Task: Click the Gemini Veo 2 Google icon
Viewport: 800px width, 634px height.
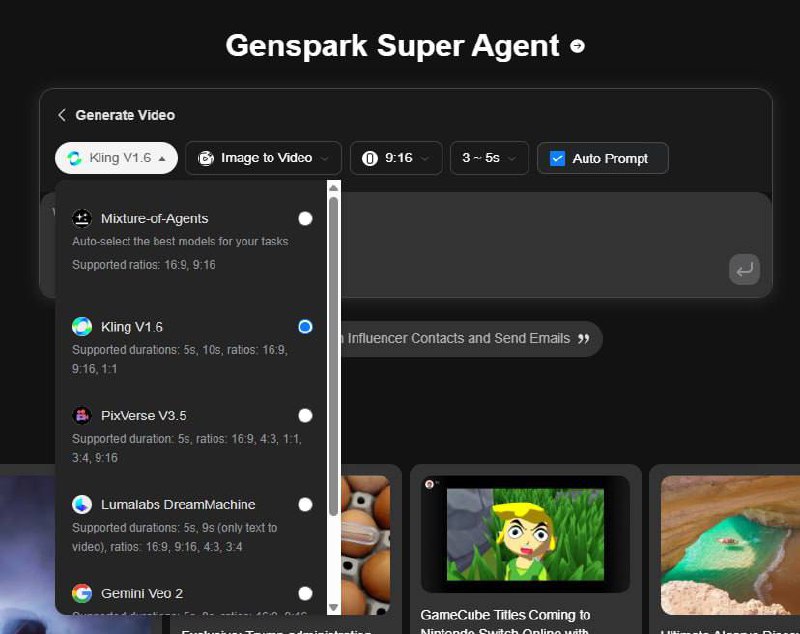Action: (82, 593)
